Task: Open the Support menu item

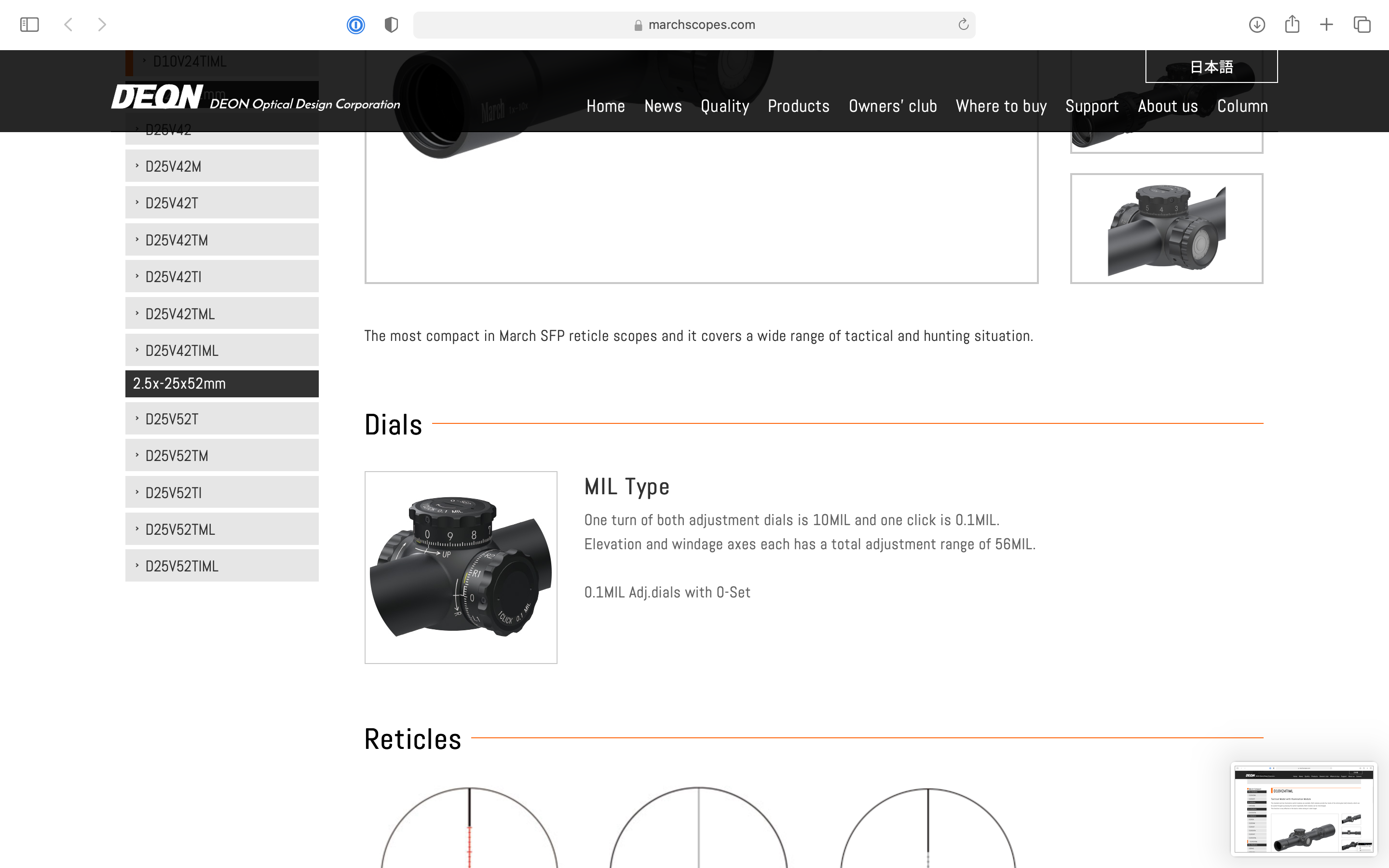Action: (x=1092, y=106)
